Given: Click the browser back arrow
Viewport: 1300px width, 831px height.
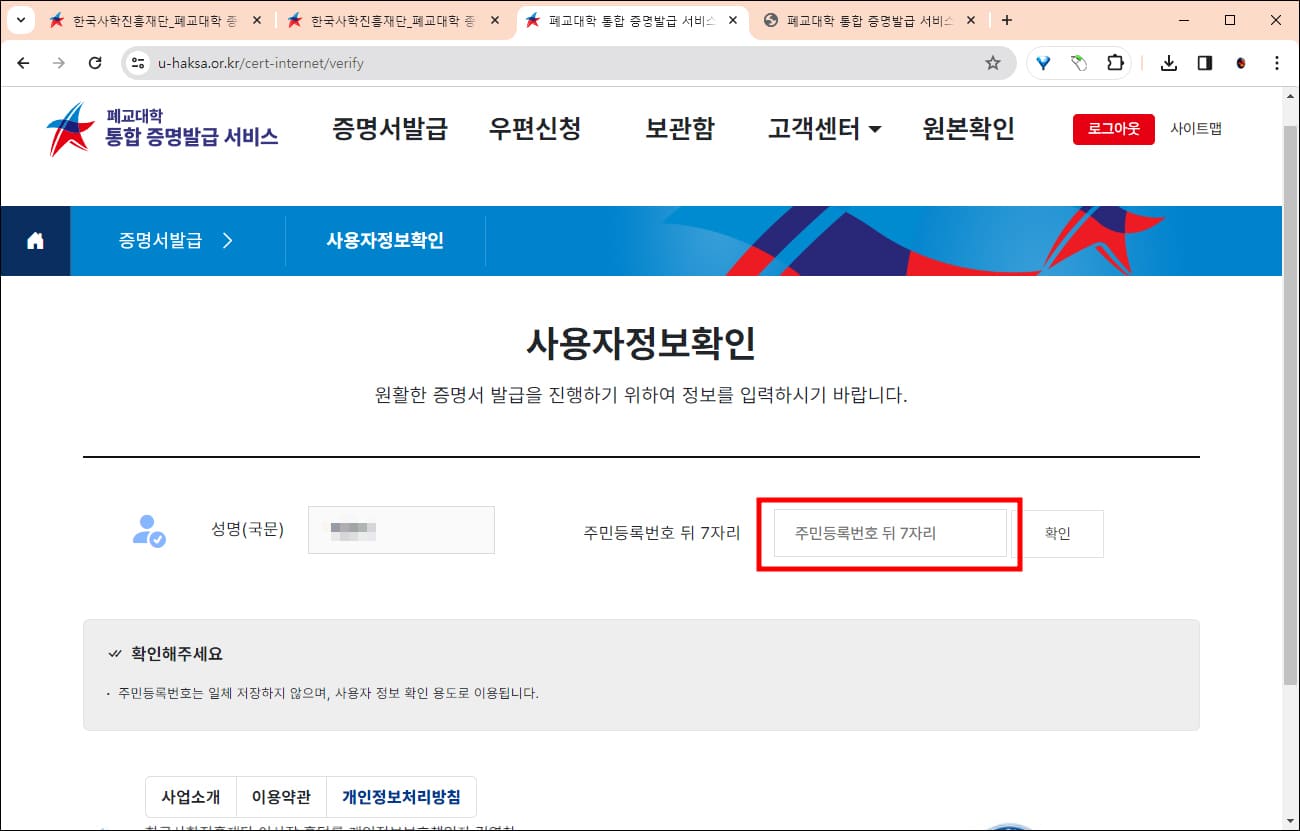Looking at the screenshot, I should (x=24, y=63).
